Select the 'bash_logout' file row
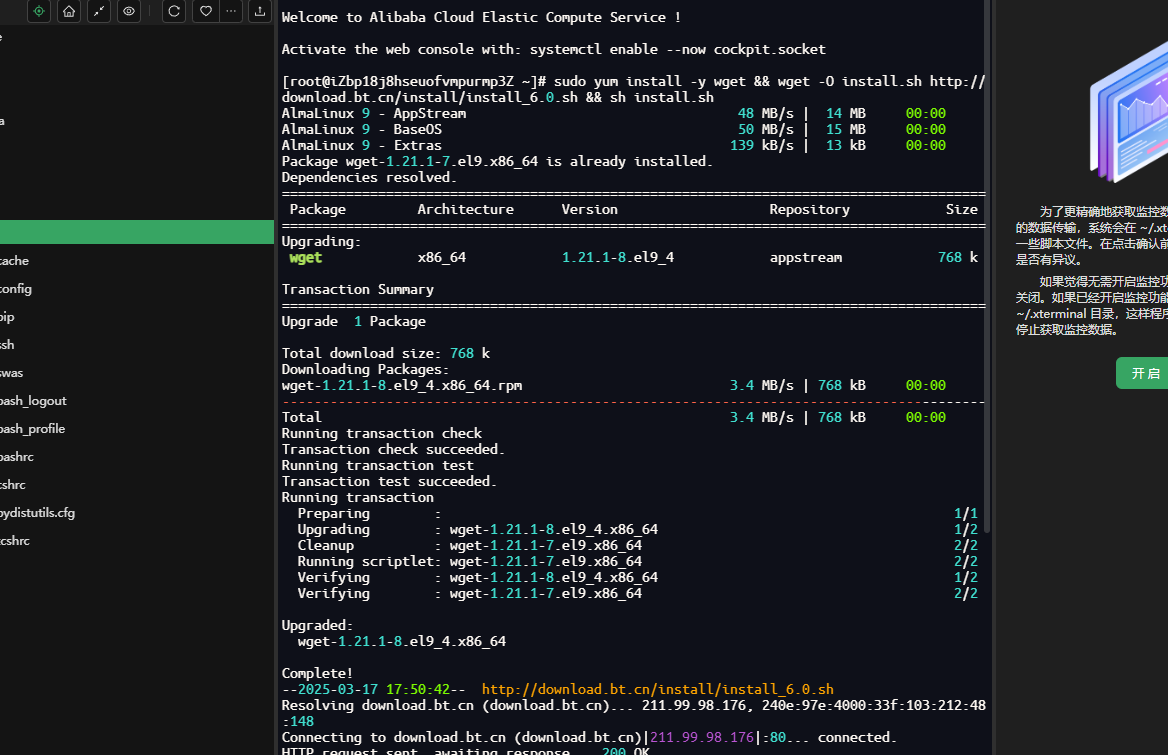 (x=137, y=401)
